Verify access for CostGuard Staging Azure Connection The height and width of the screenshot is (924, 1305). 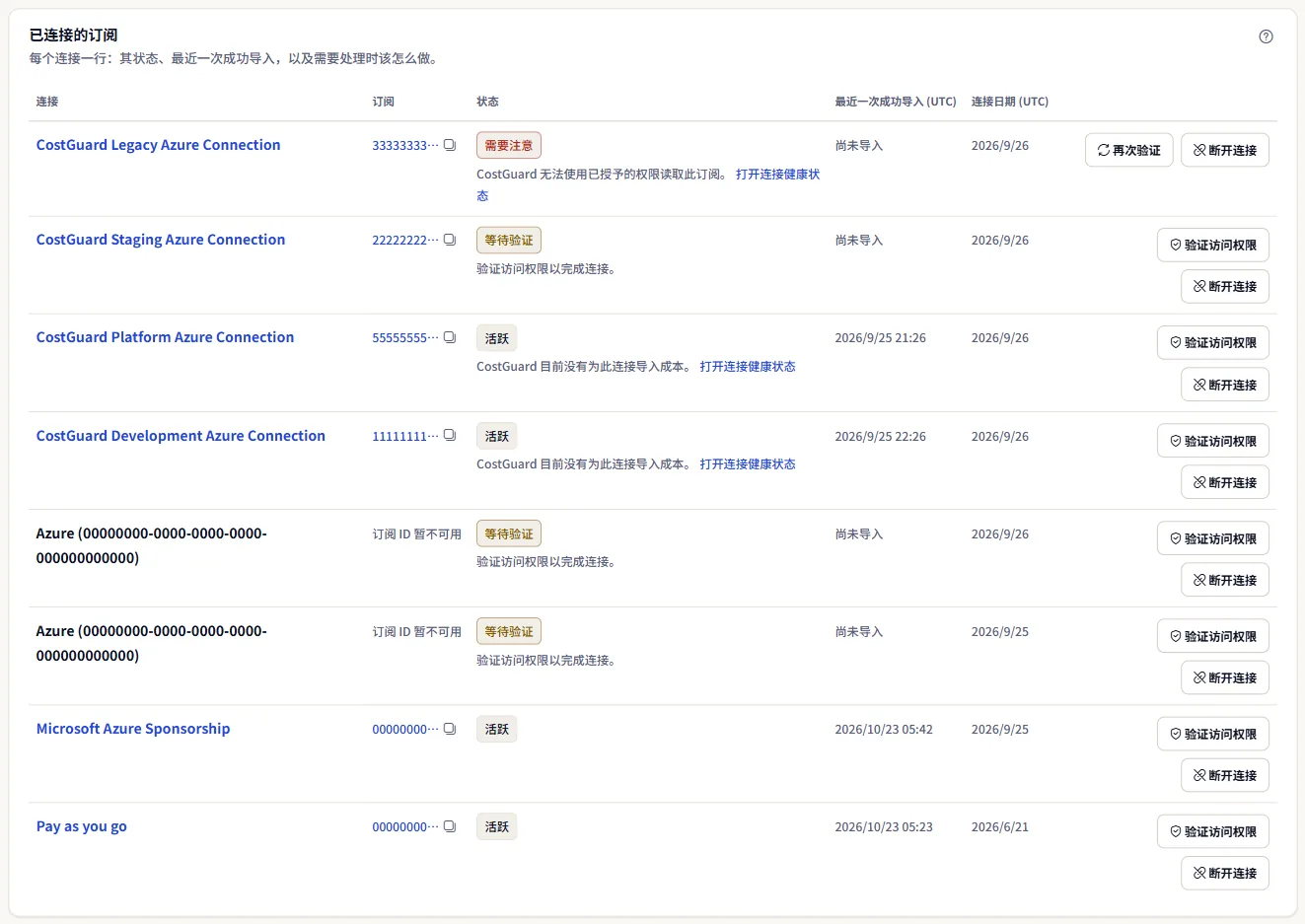[1212, 245]
